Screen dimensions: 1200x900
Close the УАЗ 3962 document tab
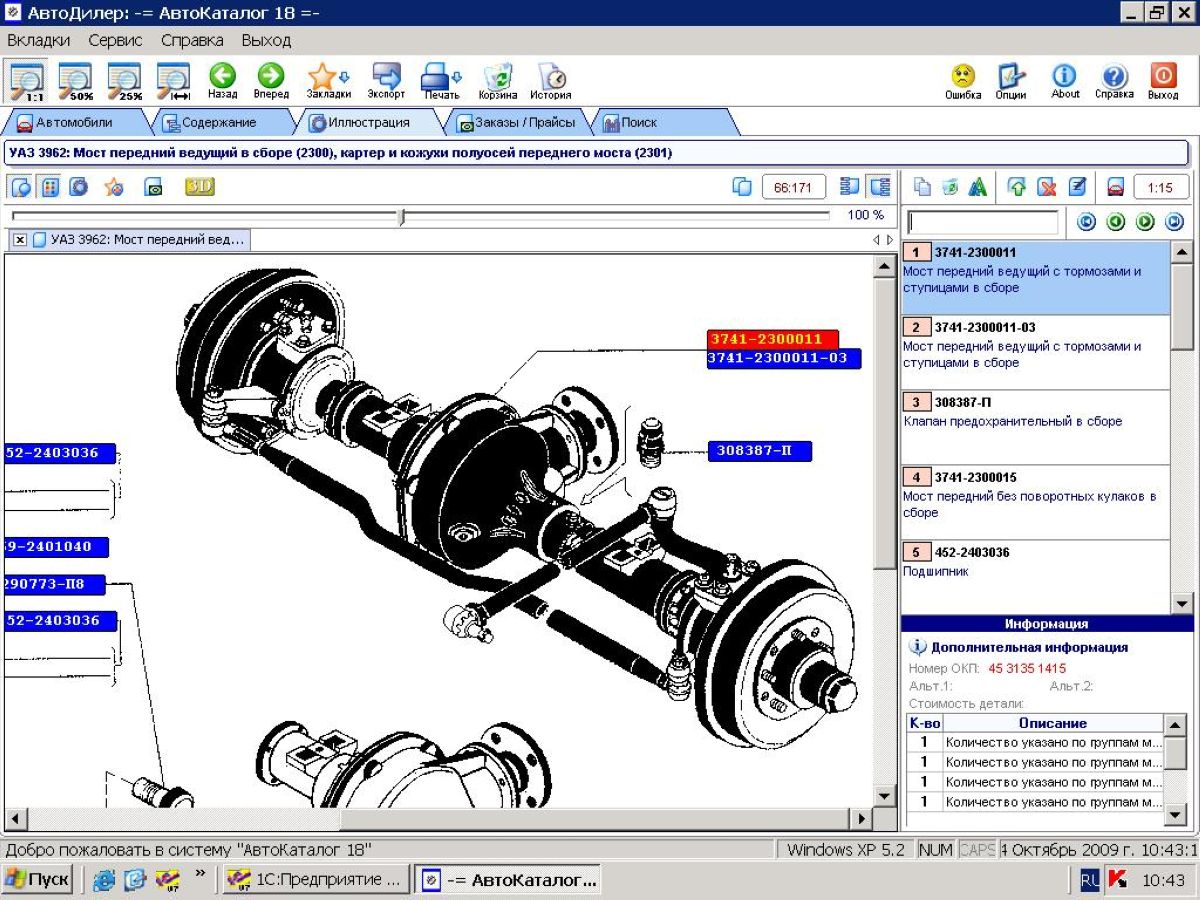[x=20, y=240]
